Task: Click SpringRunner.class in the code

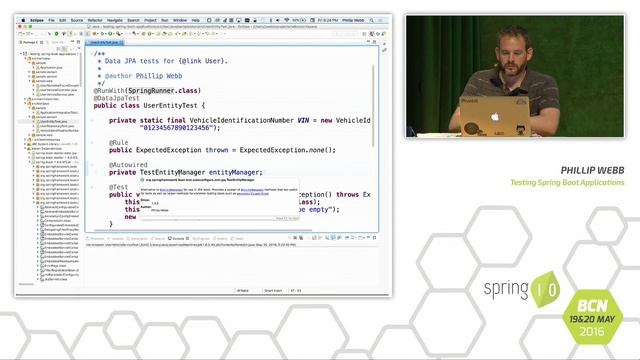Action: (163, 91)
